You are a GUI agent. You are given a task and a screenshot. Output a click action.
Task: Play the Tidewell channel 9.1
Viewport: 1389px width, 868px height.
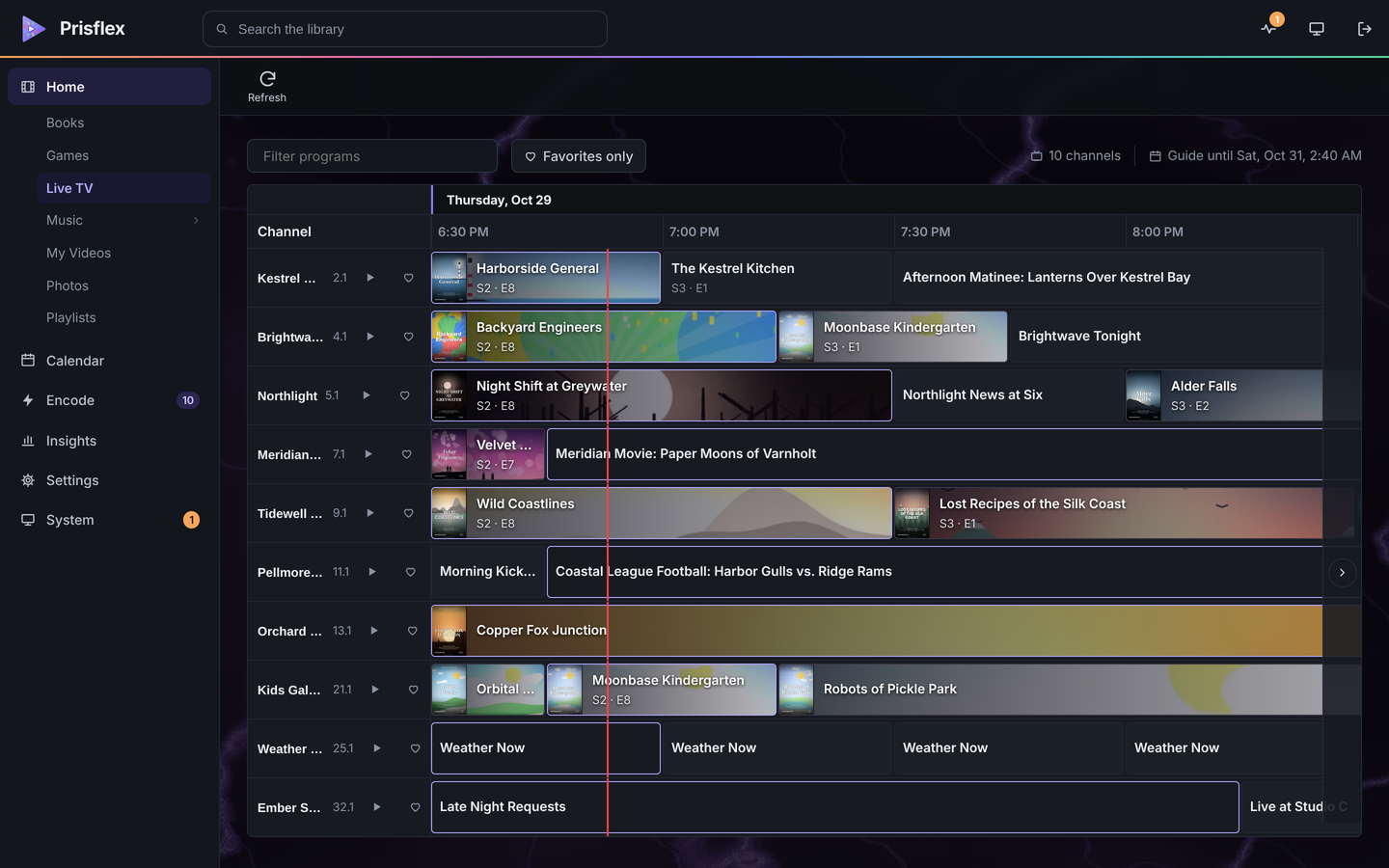point(370,513)
